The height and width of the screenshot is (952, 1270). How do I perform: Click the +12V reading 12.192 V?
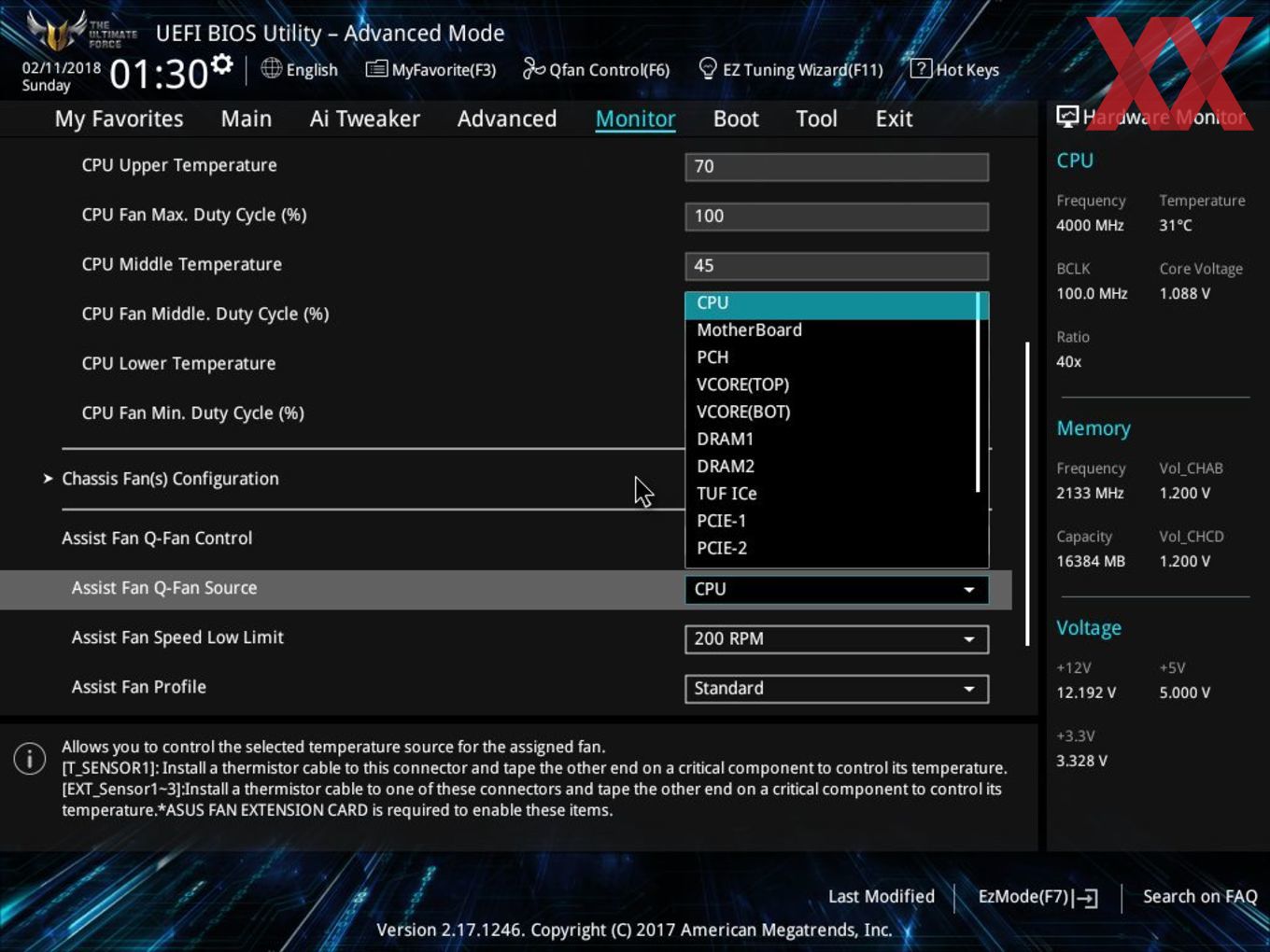[1086, 693]
